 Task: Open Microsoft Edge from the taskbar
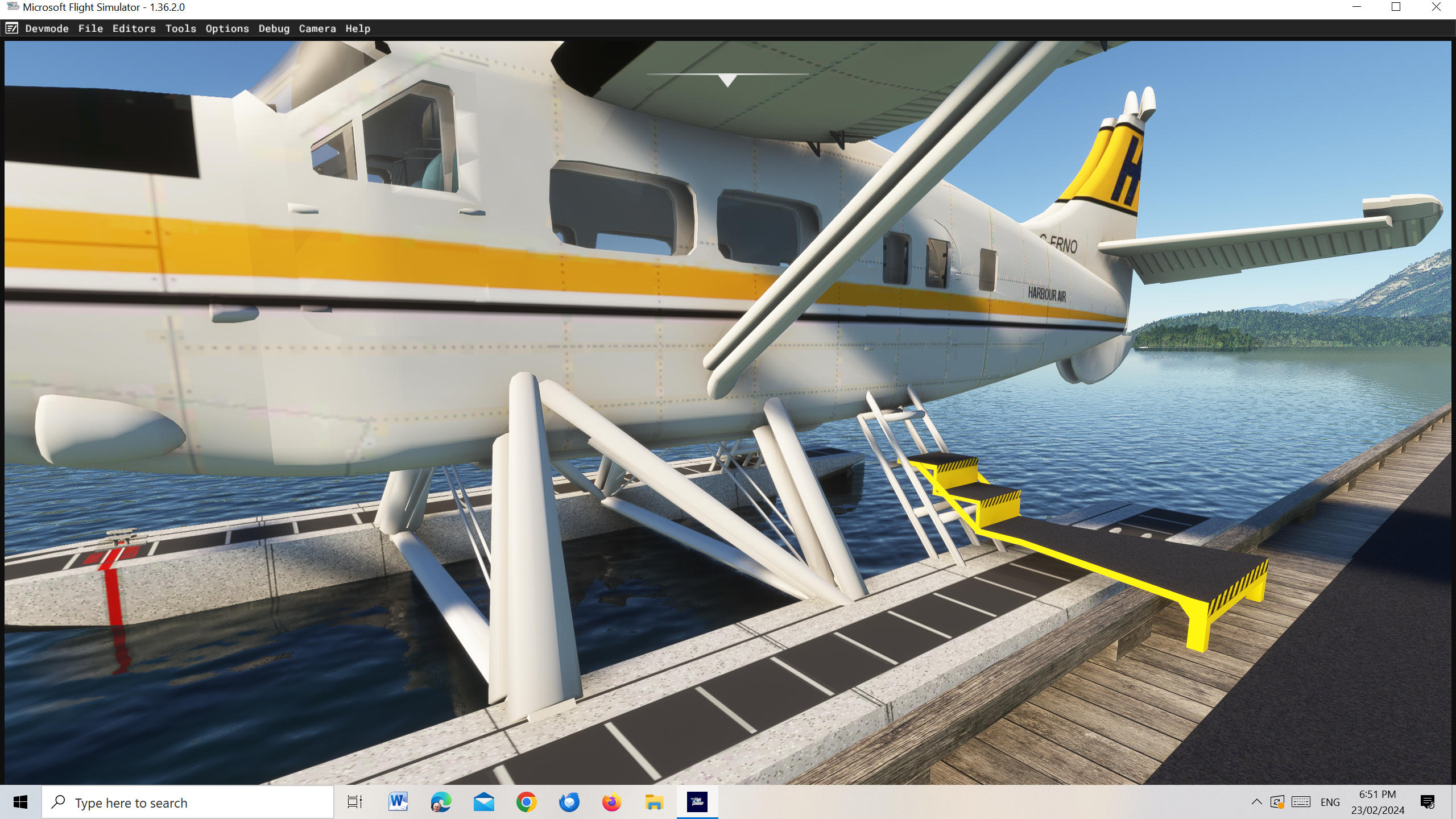click(441, 803)
